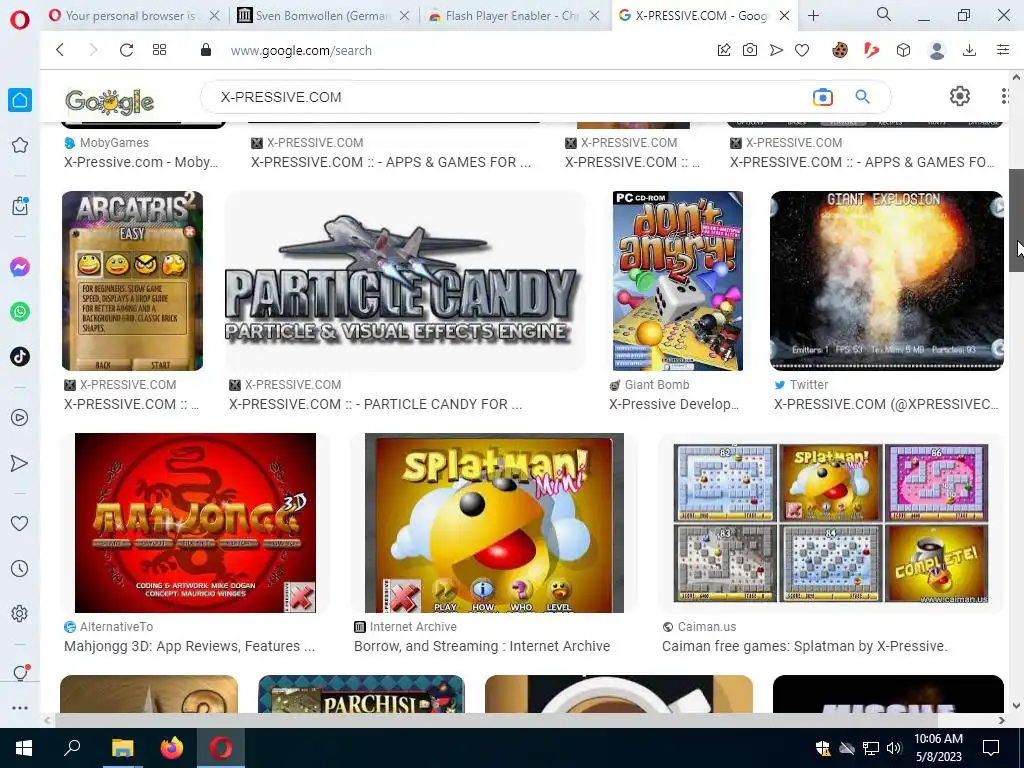Click the address bar URL
Image resolution: width=1024 pixels, height=768 pixels.
point(301,50)
